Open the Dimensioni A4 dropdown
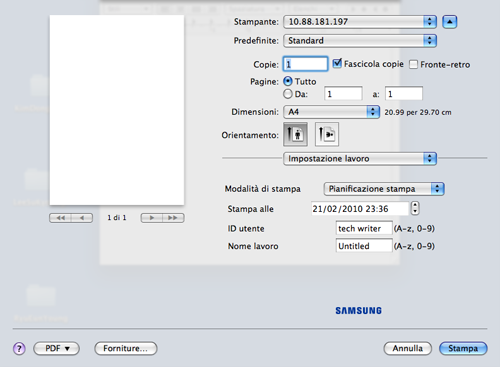Viewport: 500px width, 367px height. tap(331, 112)
